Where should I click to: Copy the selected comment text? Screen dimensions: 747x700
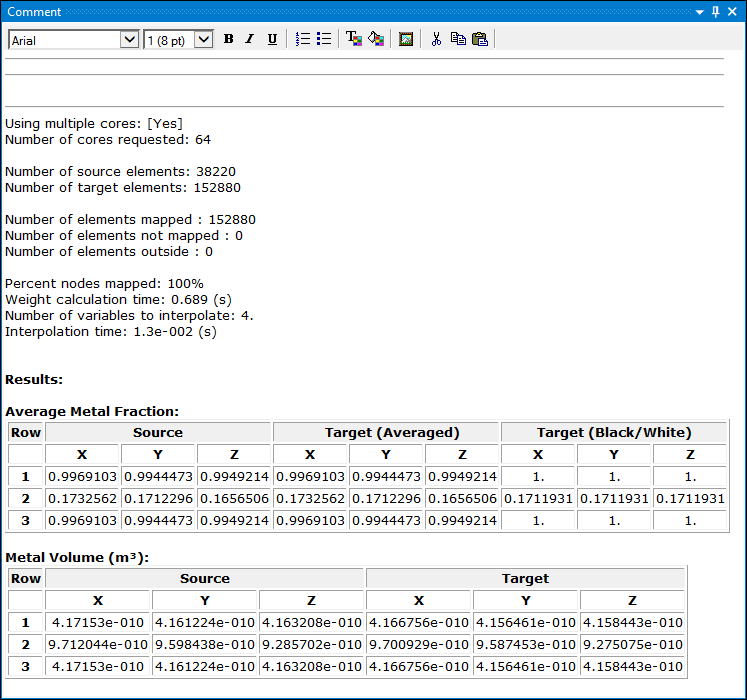pos(458,39)
